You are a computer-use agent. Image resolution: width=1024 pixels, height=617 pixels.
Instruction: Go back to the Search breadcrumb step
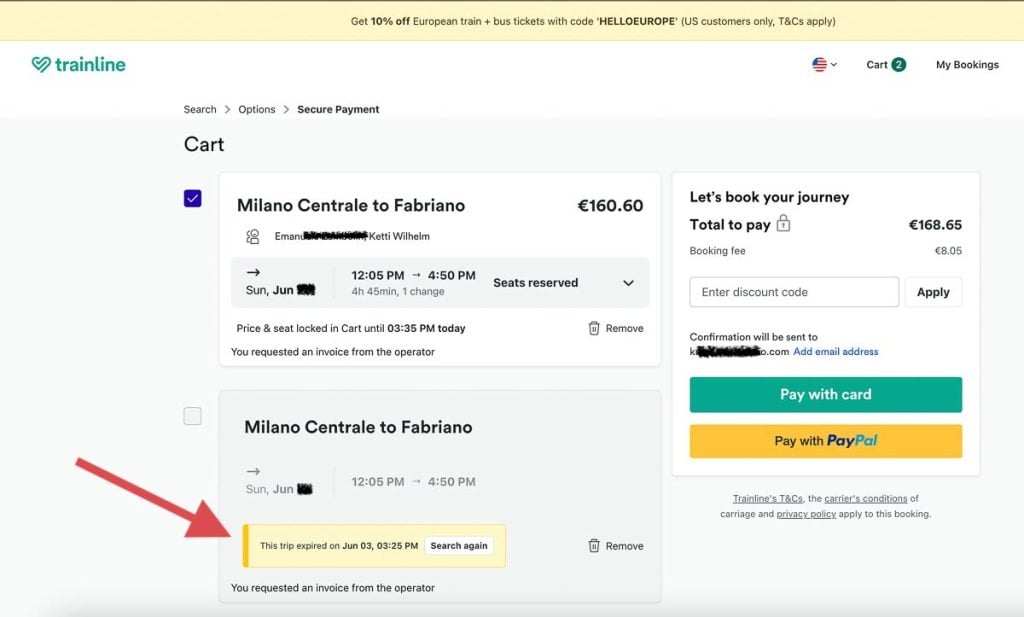199,109
